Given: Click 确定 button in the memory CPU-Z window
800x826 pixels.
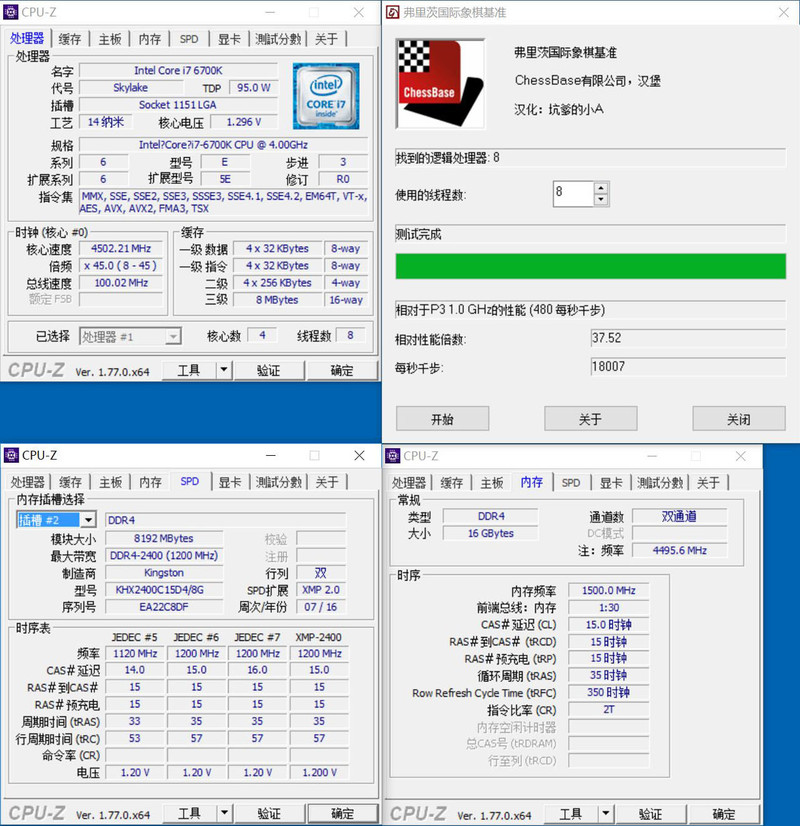Looking at the screenshot, I should [x=724, y=813].
